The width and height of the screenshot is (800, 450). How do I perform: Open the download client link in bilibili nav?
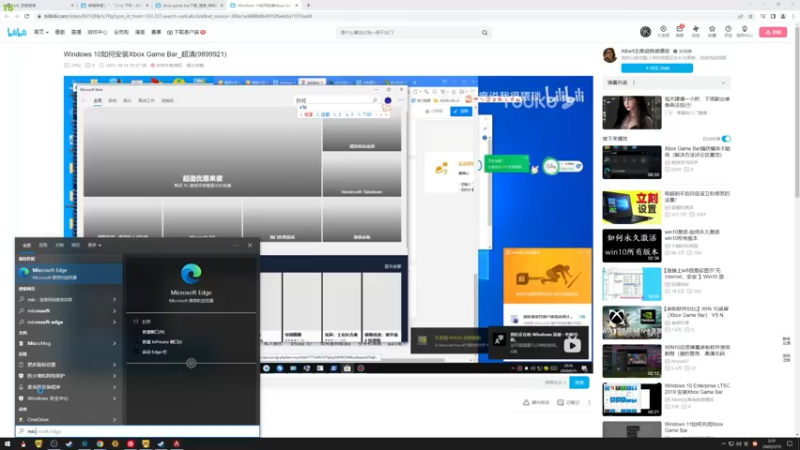tap(186, 32)
